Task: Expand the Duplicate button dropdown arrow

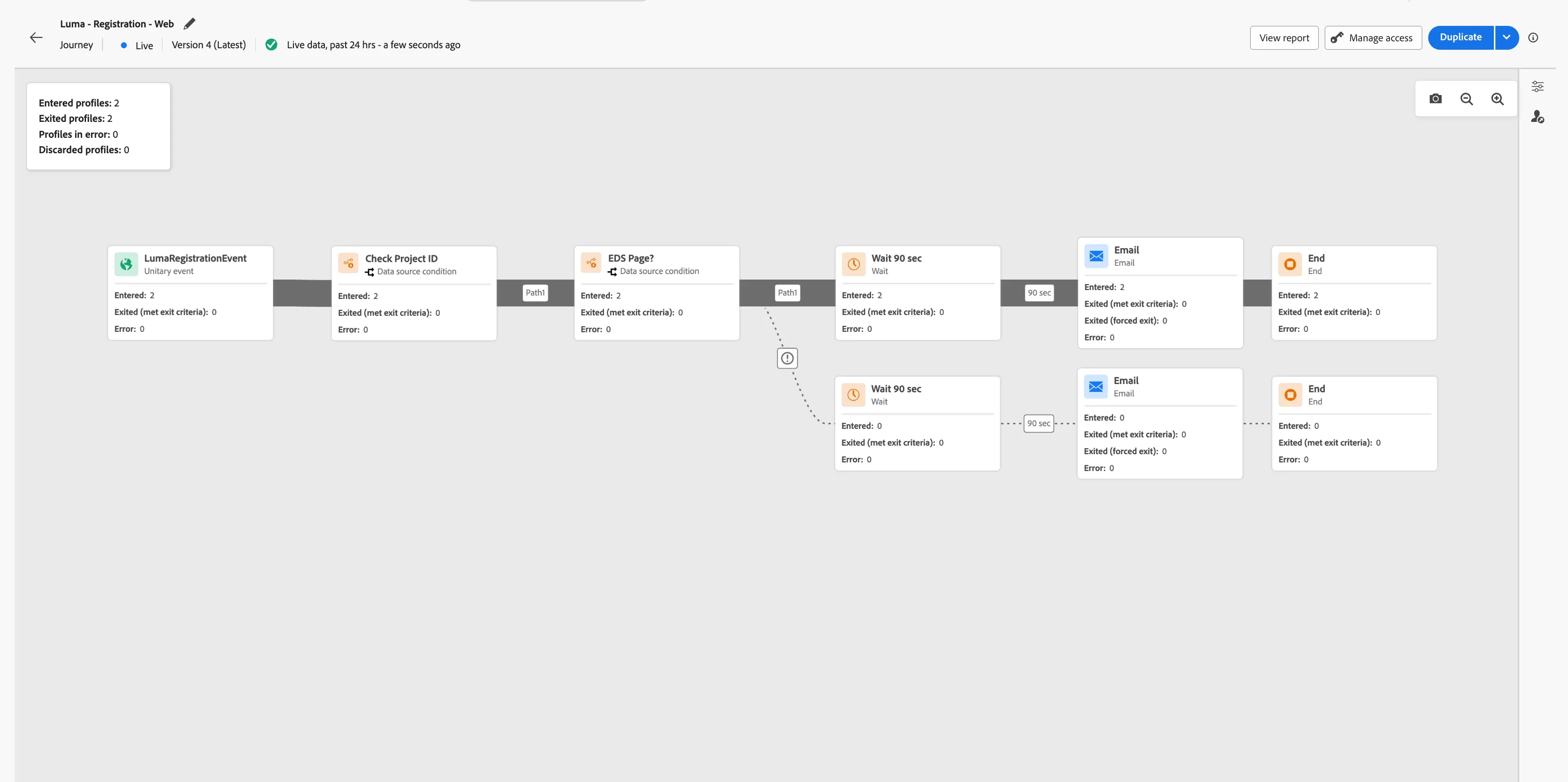Action: 1506,37
